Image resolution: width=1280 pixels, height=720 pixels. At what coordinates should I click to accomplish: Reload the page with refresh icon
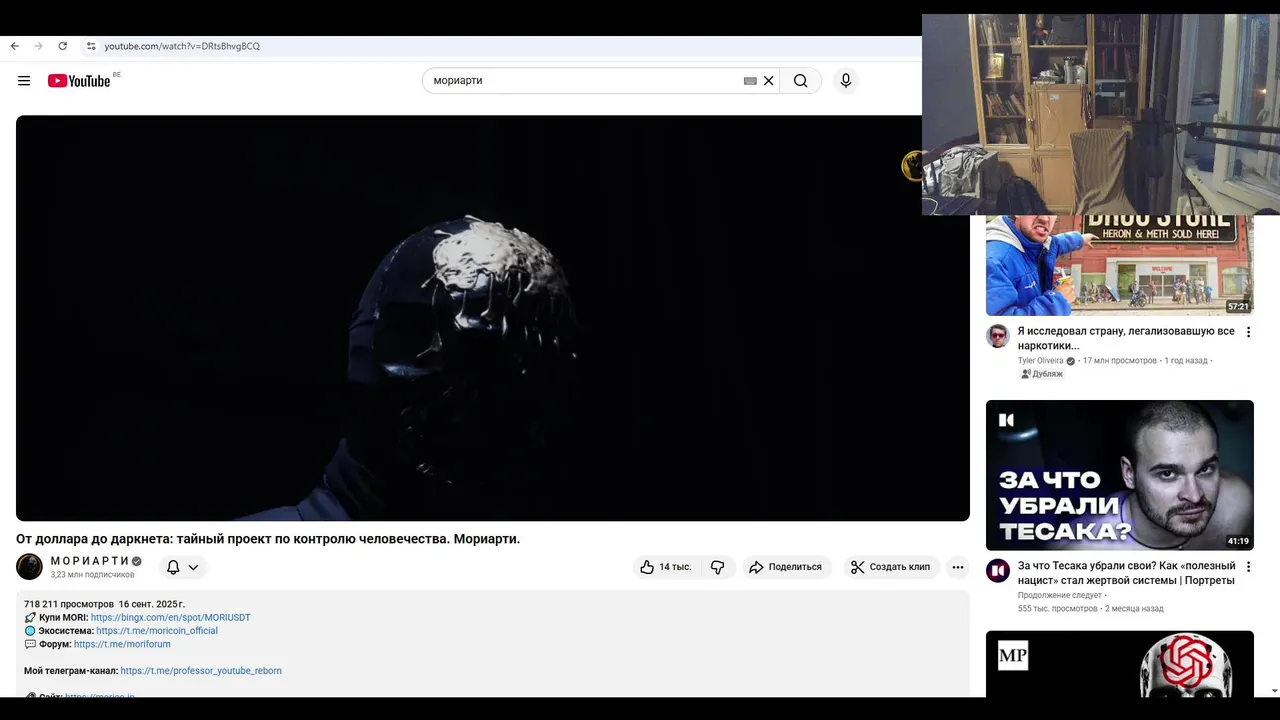pos(62,46)
